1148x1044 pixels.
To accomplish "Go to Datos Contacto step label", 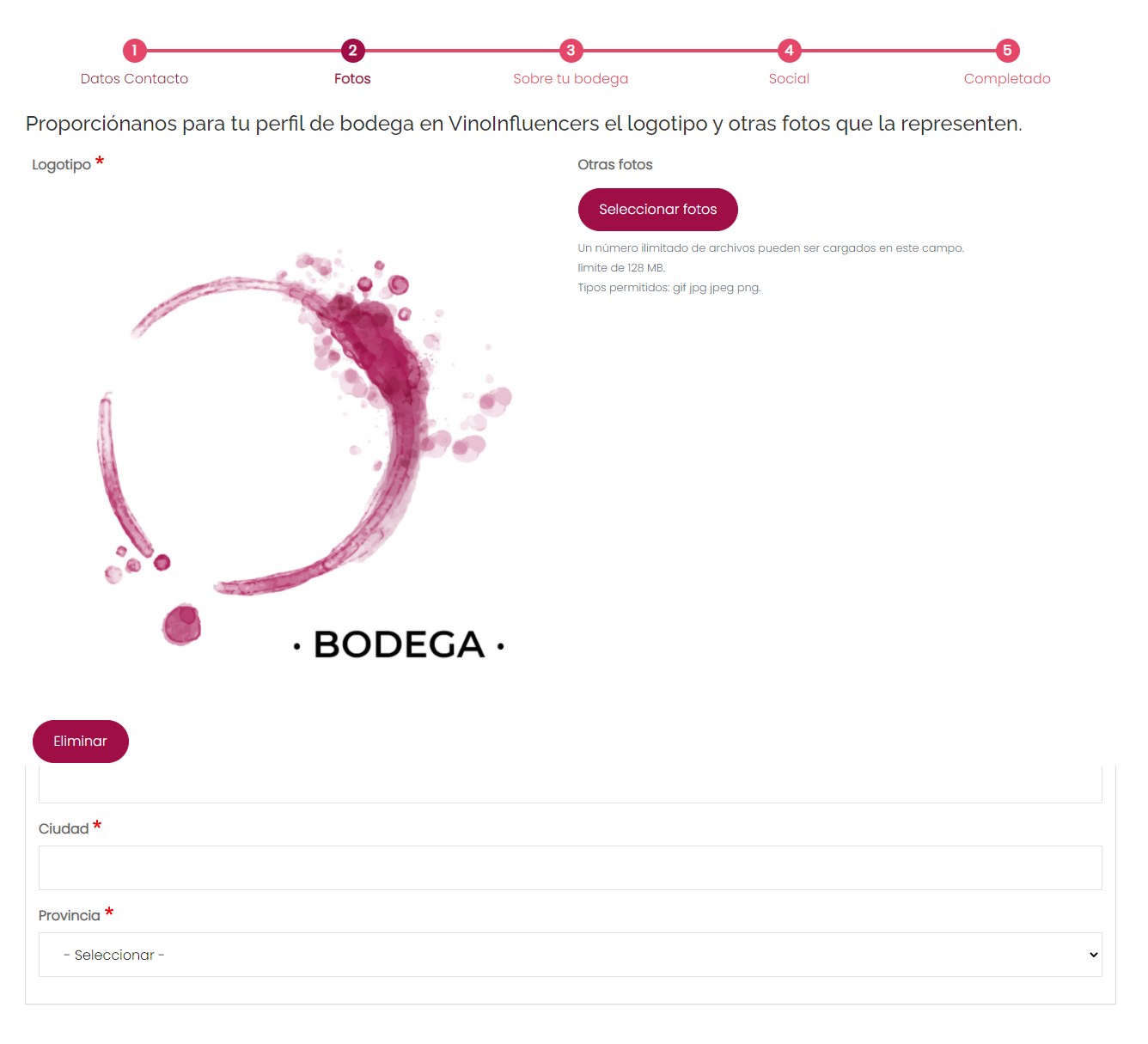I will coord(134,79).
